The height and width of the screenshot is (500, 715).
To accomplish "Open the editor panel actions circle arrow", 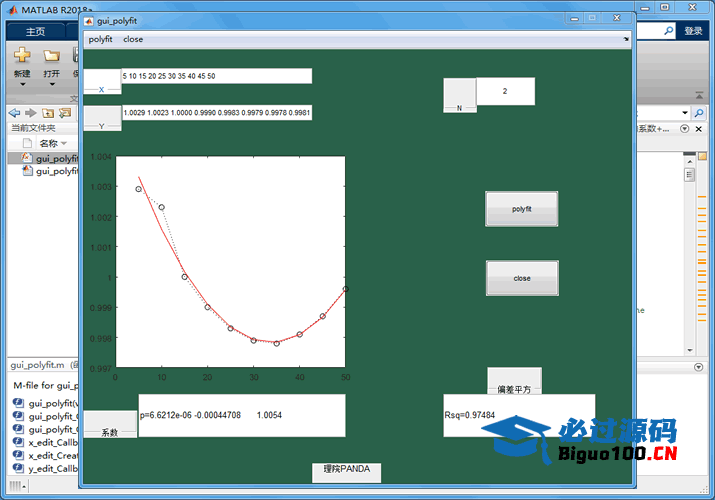I will coord(684,129).
